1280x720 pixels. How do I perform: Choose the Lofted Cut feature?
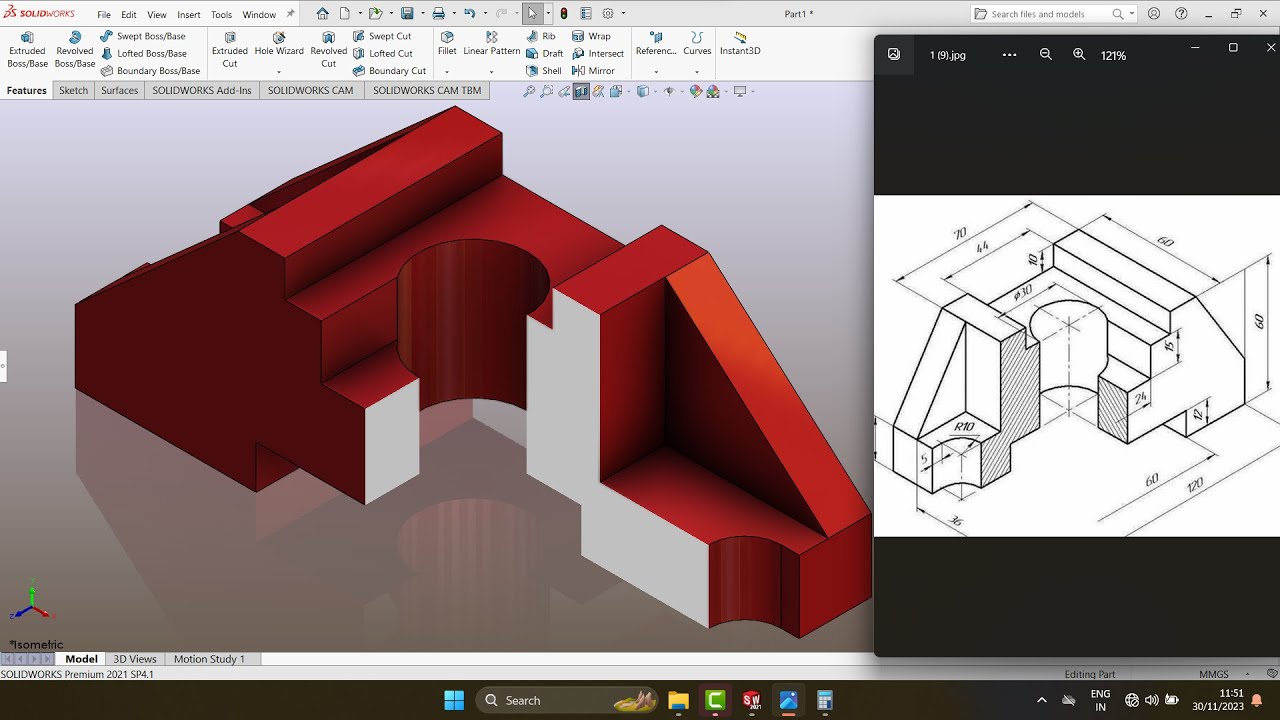coord(383,53)
